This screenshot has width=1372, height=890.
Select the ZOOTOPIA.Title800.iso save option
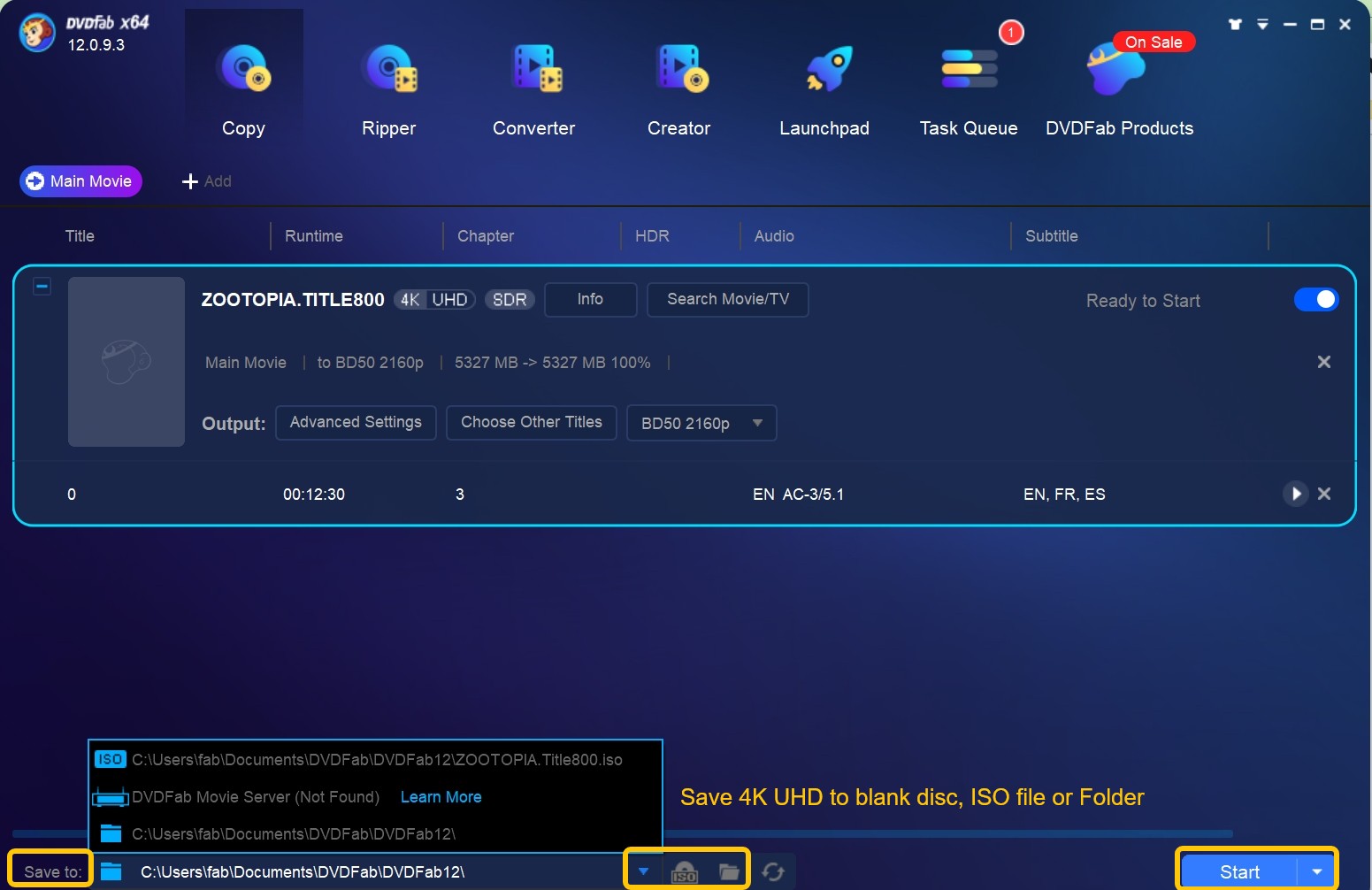[x=376, y=760]
